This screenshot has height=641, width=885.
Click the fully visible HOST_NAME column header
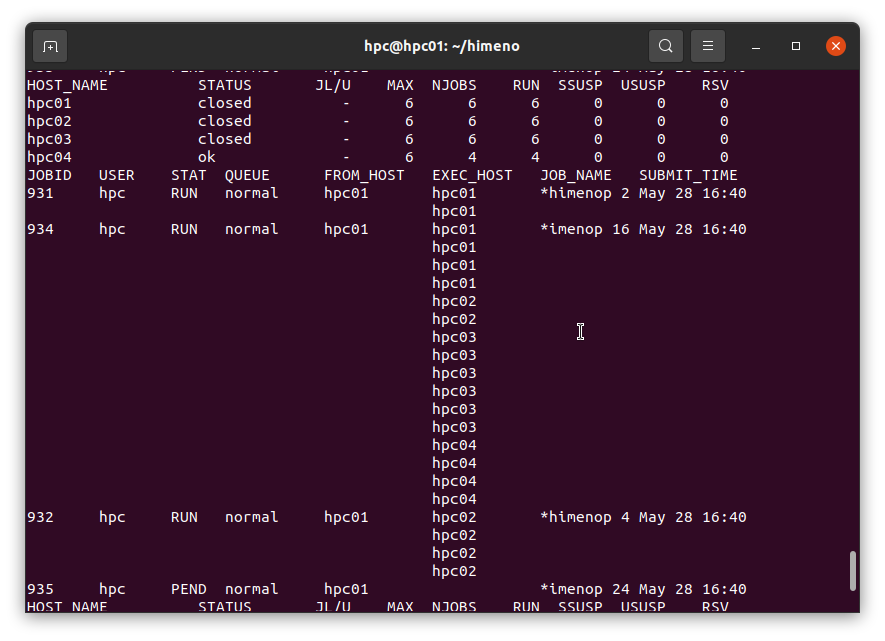pyautogui.click(x=67, y=85)
